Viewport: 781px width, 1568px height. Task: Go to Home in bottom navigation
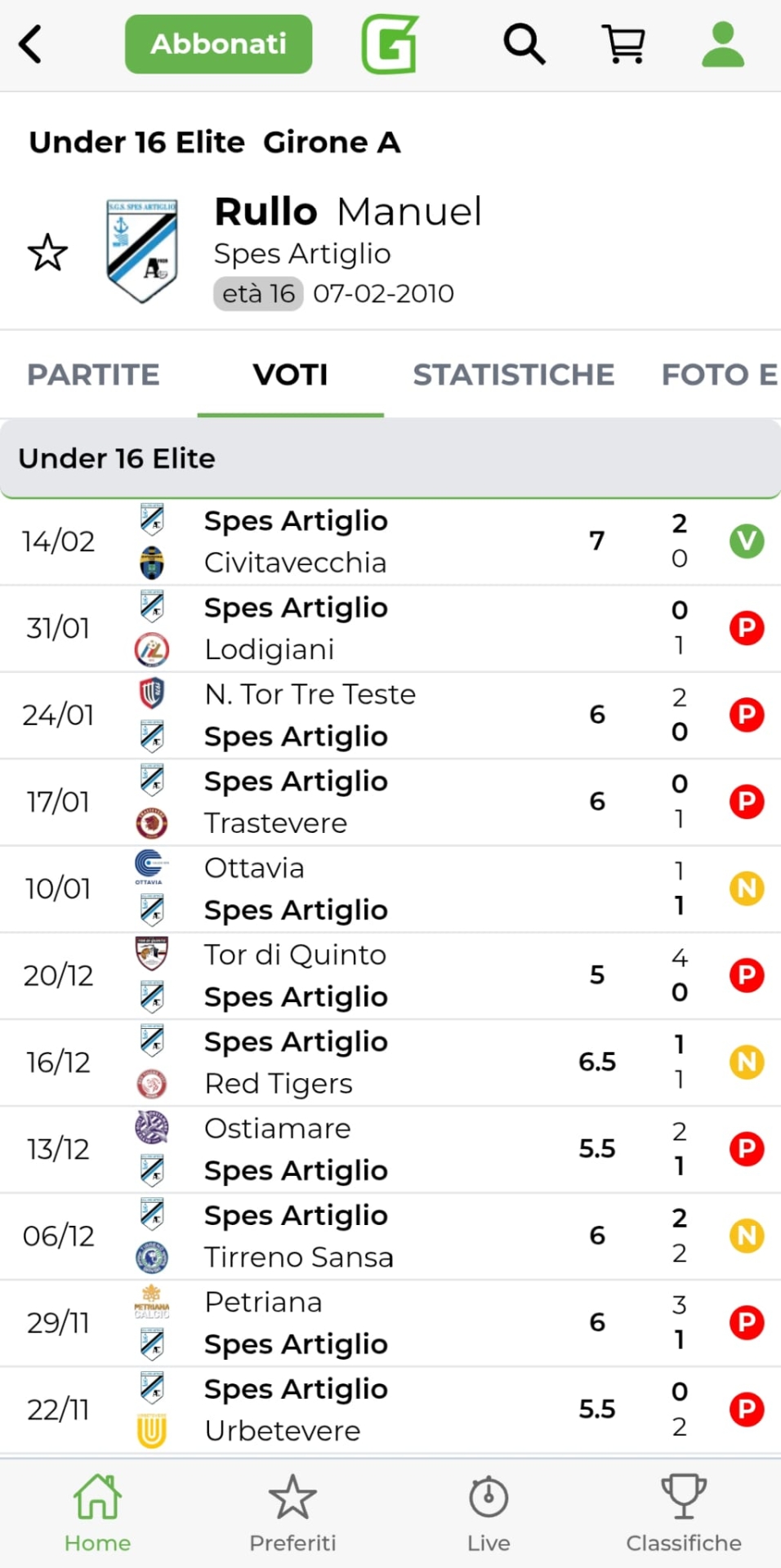[97, 1512]
